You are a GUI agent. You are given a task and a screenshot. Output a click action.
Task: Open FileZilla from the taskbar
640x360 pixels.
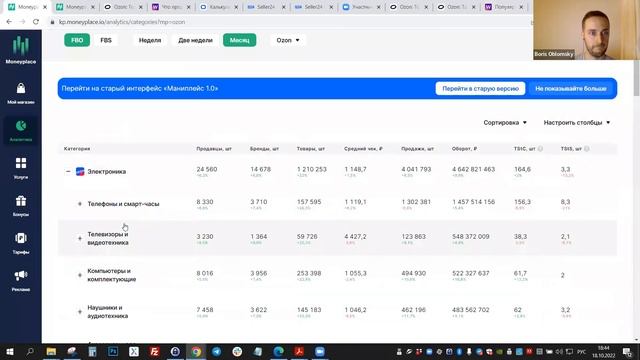[154, 351]
